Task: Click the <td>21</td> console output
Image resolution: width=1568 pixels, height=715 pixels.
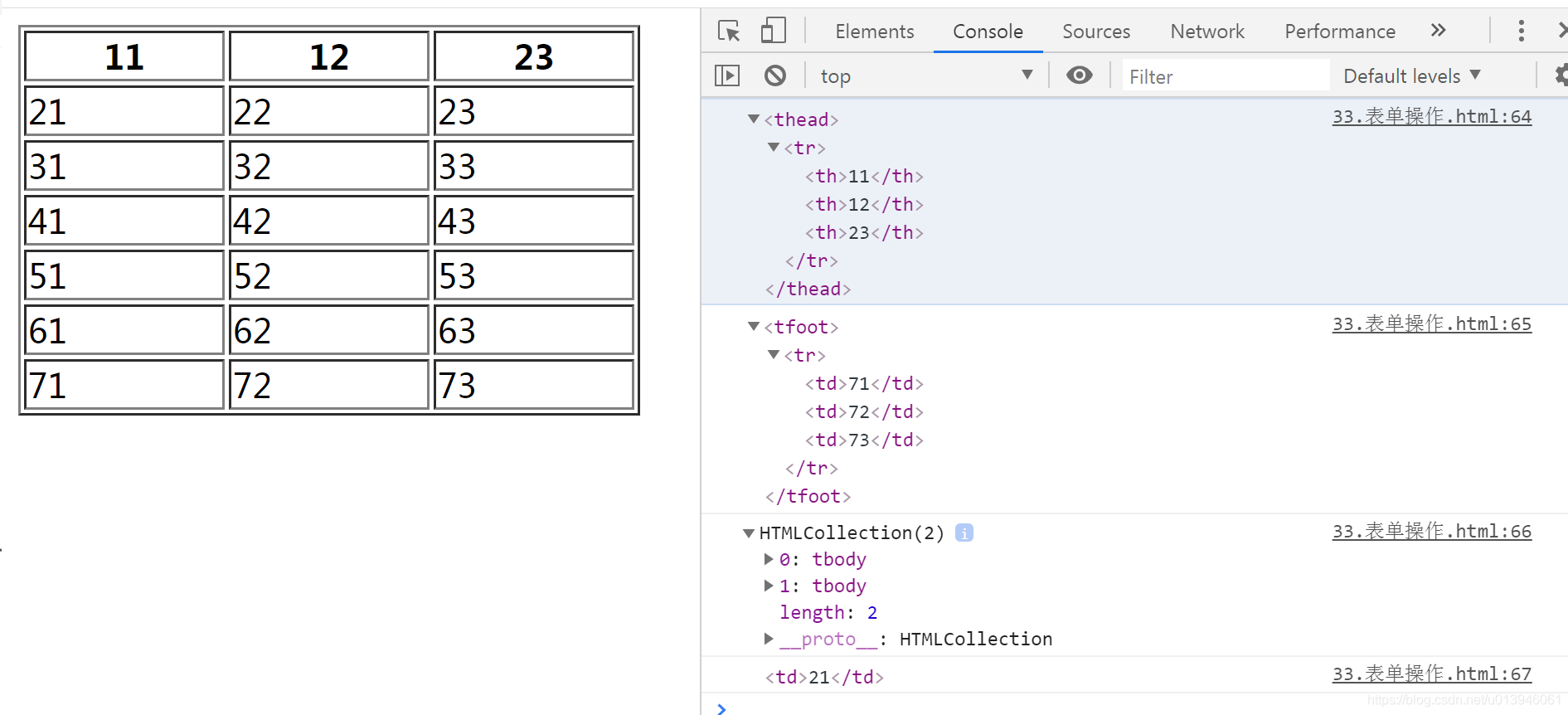Action: tap(824, 677)
